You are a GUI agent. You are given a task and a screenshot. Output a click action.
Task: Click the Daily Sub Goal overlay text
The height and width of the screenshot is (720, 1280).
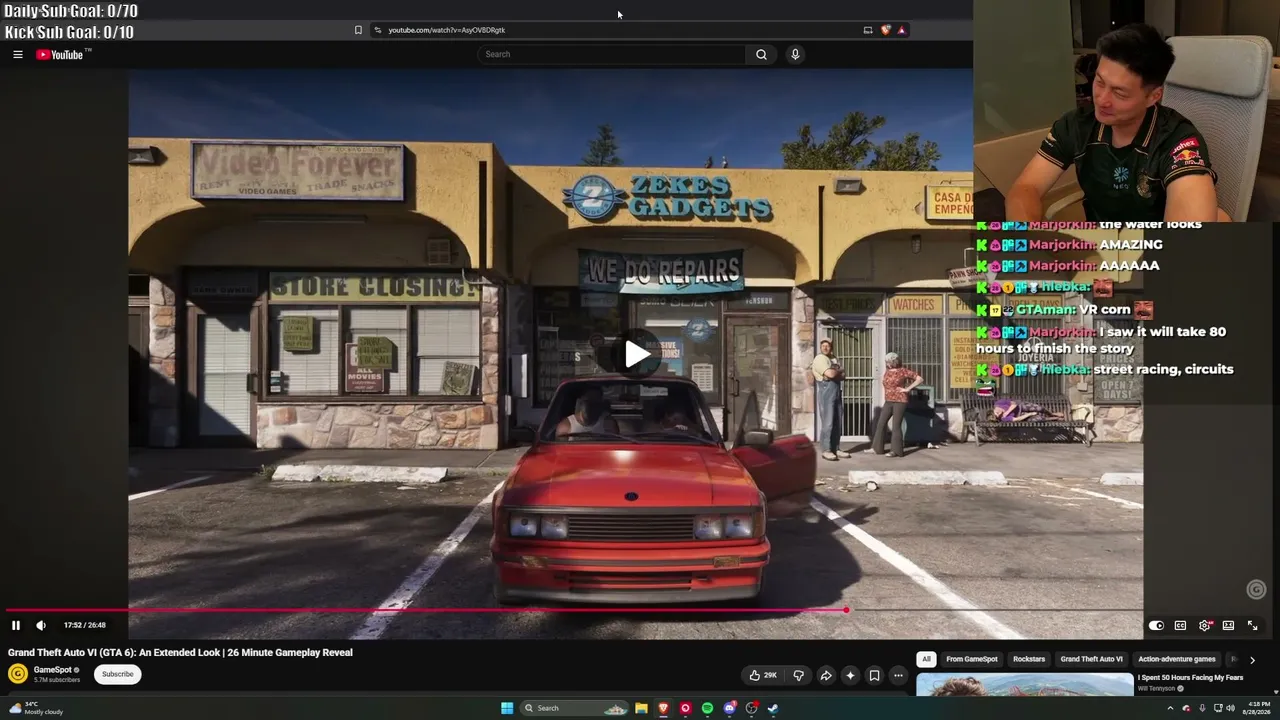coord(71,11)
